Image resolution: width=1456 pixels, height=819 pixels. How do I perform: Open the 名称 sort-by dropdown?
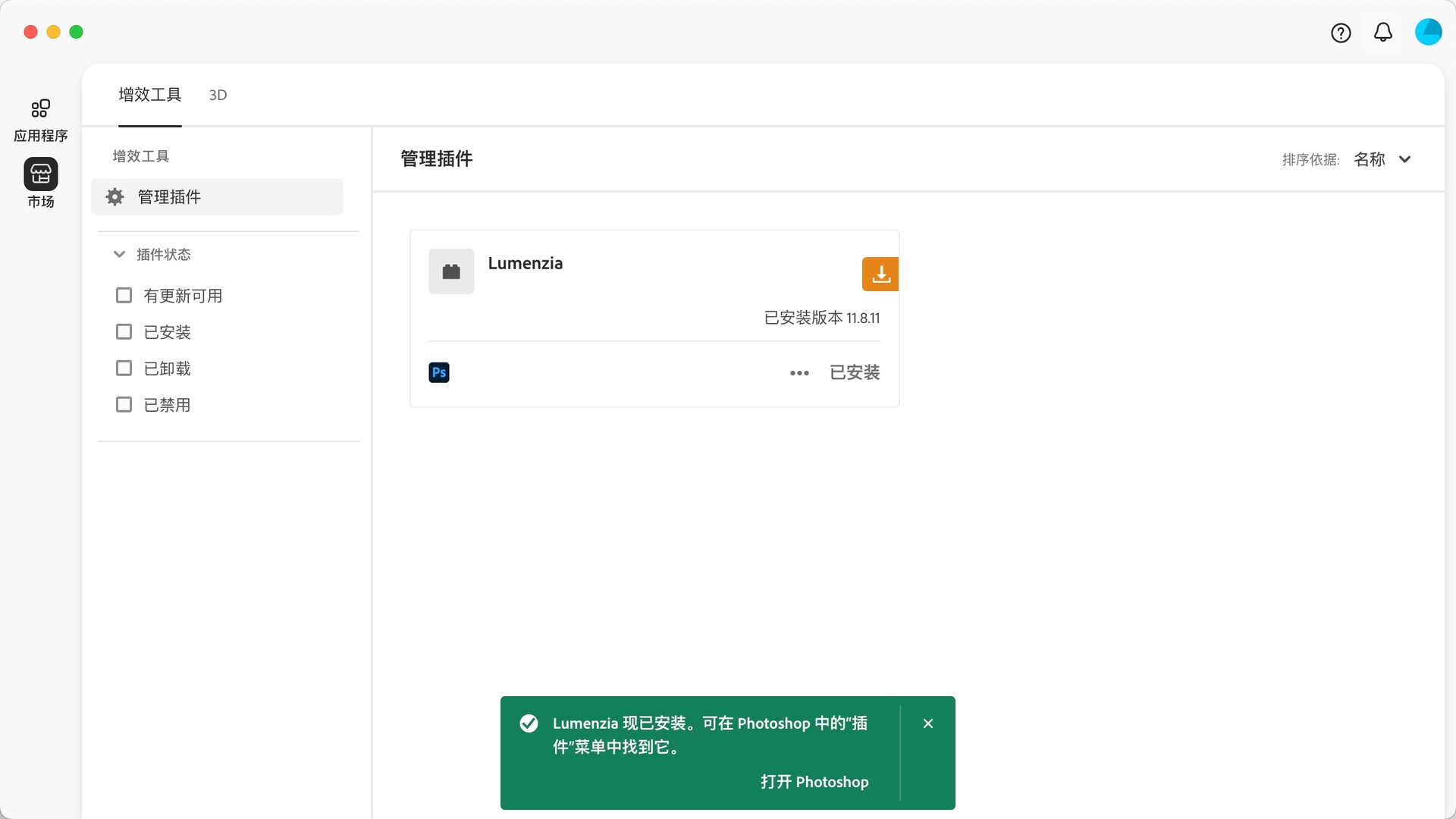tap(1382, 159)
